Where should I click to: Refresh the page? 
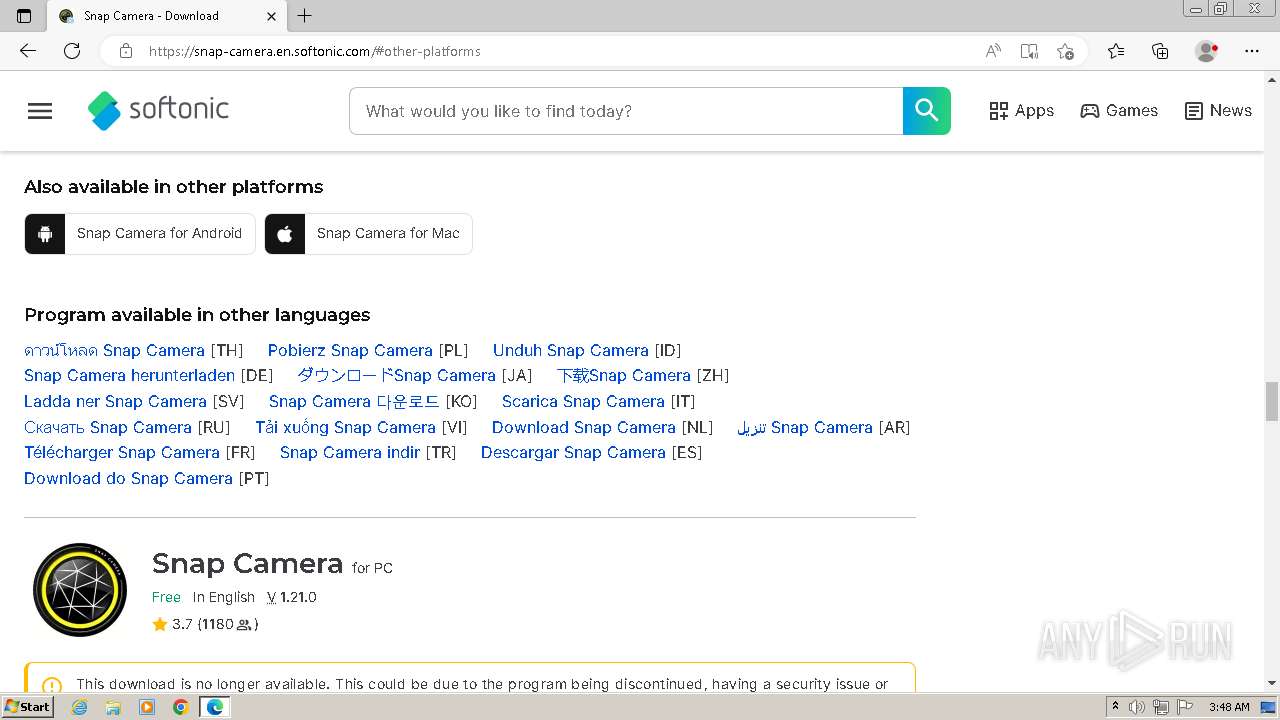72,51
